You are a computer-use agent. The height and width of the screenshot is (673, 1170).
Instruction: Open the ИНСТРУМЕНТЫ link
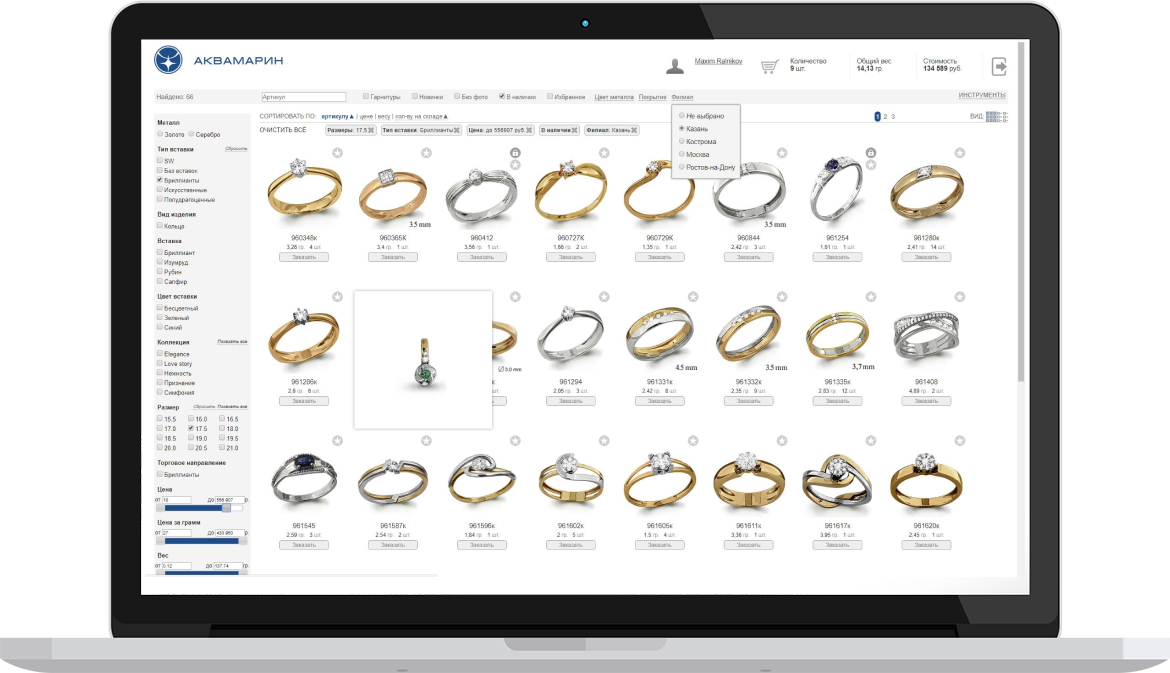tap(982, 95)
